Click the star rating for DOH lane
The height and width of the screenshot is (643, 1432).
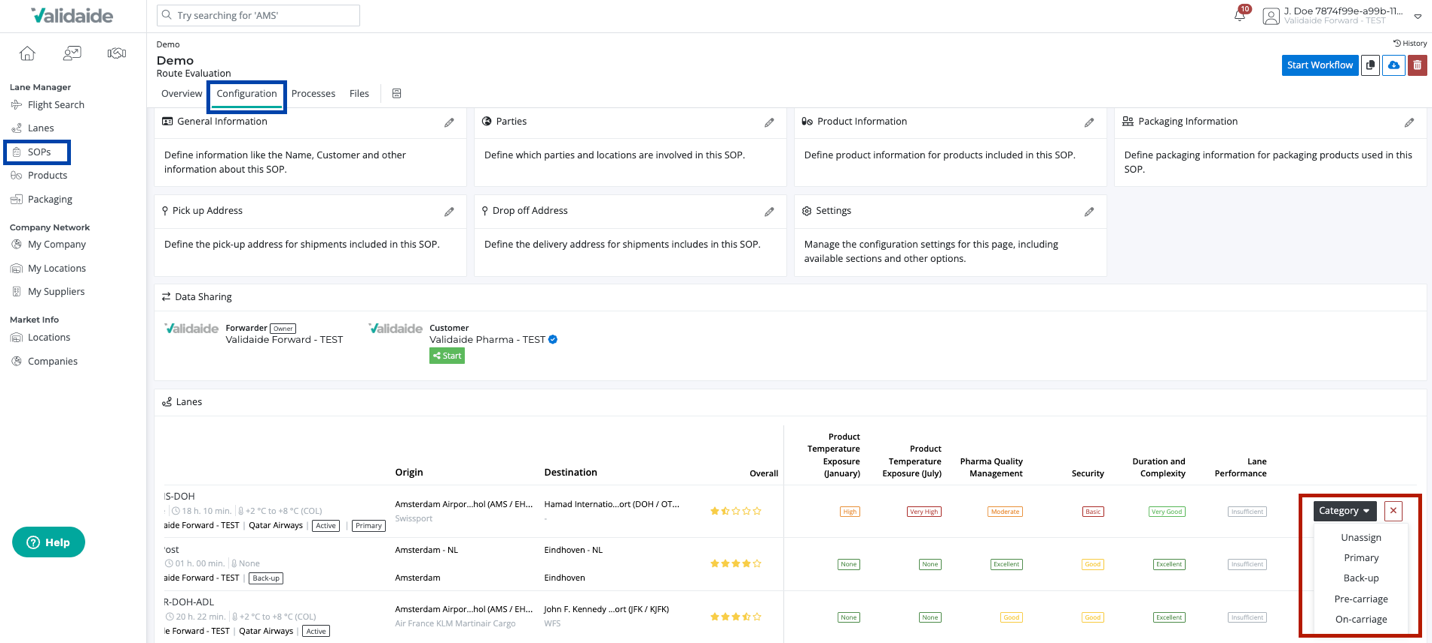[x=736, y=511]
